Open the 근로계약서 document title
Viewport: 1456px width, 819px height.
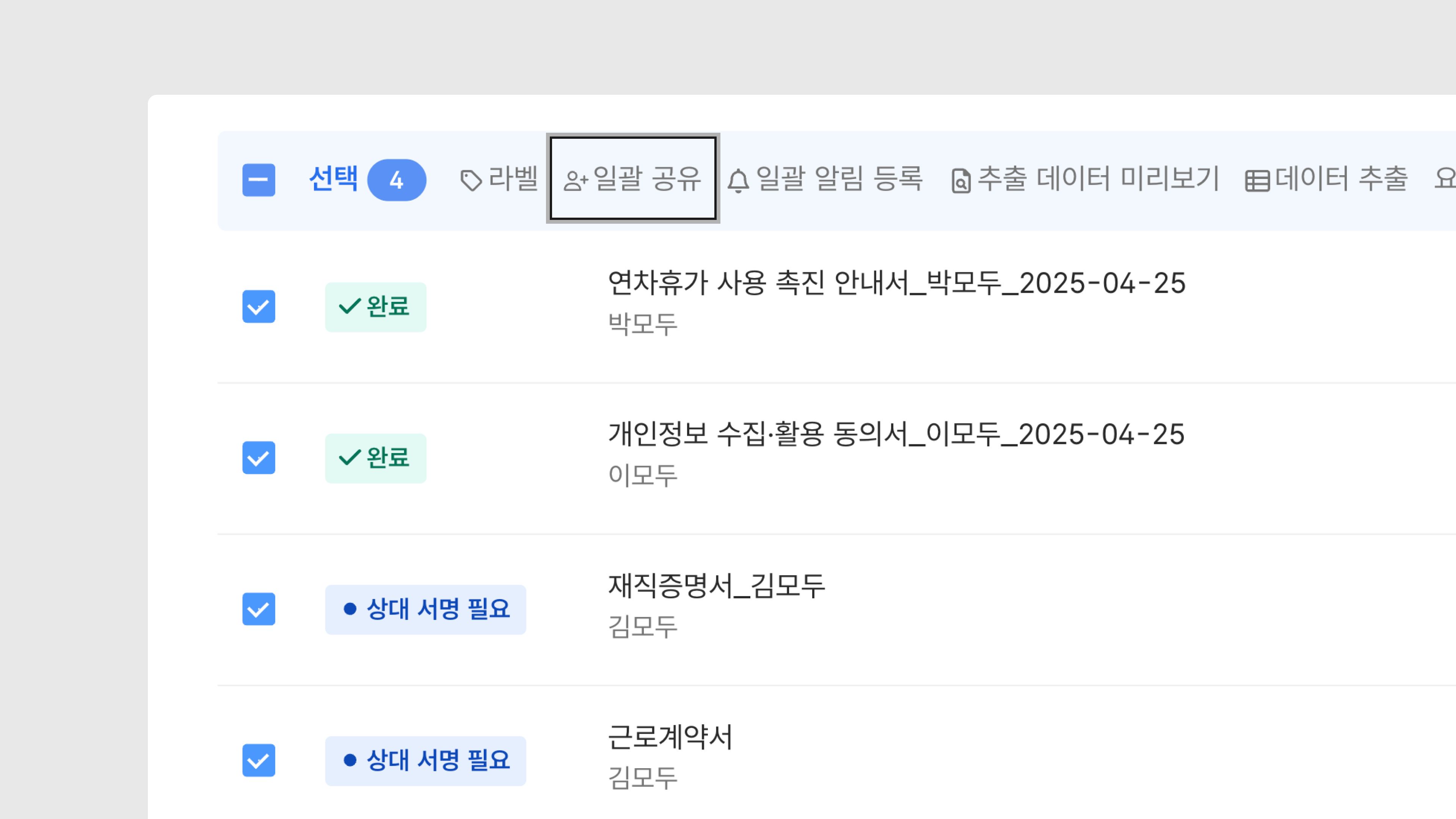click(670, 737)
